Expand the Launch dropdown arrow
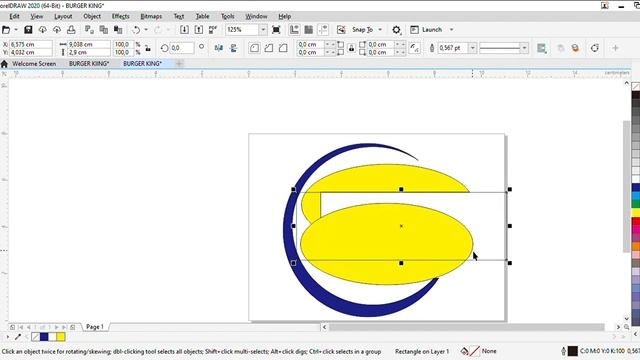 451,30
